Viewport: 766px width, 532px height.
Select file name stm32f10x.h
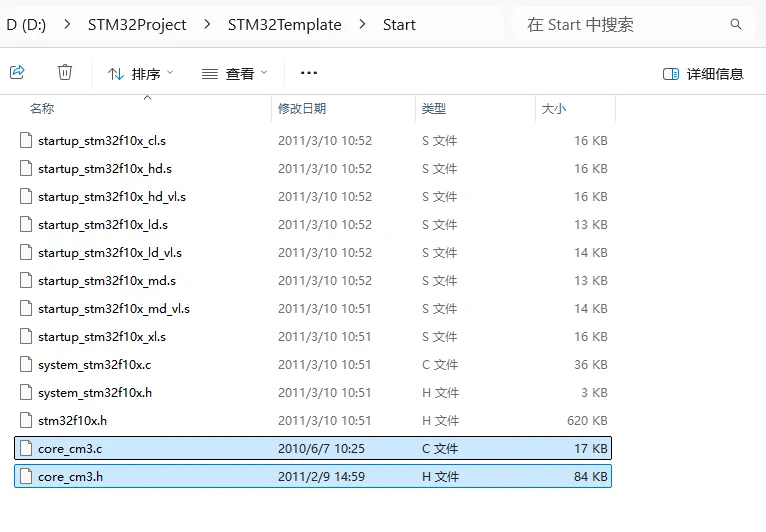click(x=72, y=421)
